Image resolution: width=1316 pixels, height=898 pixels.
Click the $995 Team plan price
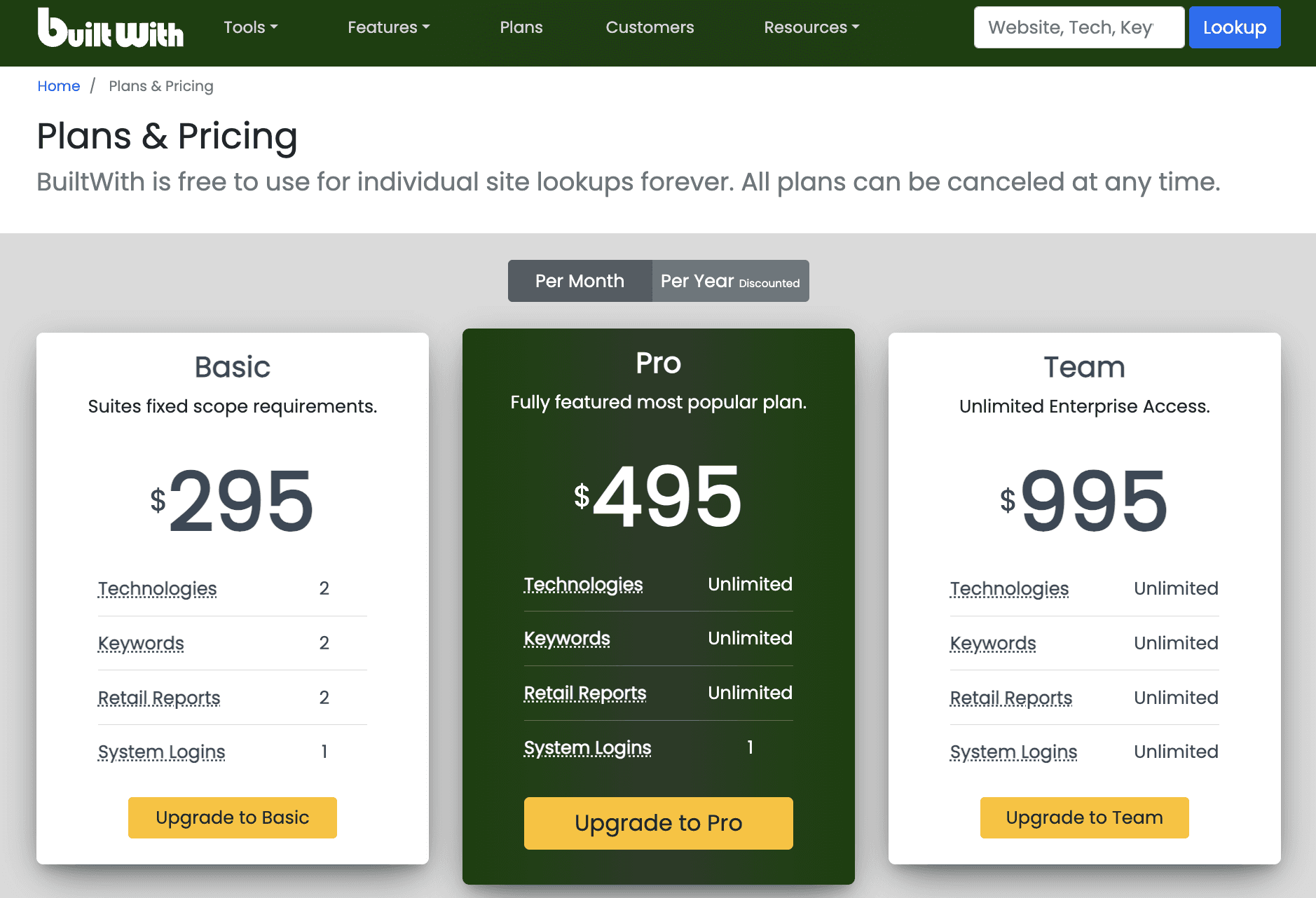pyautogui.click(x=1085, y=500)
